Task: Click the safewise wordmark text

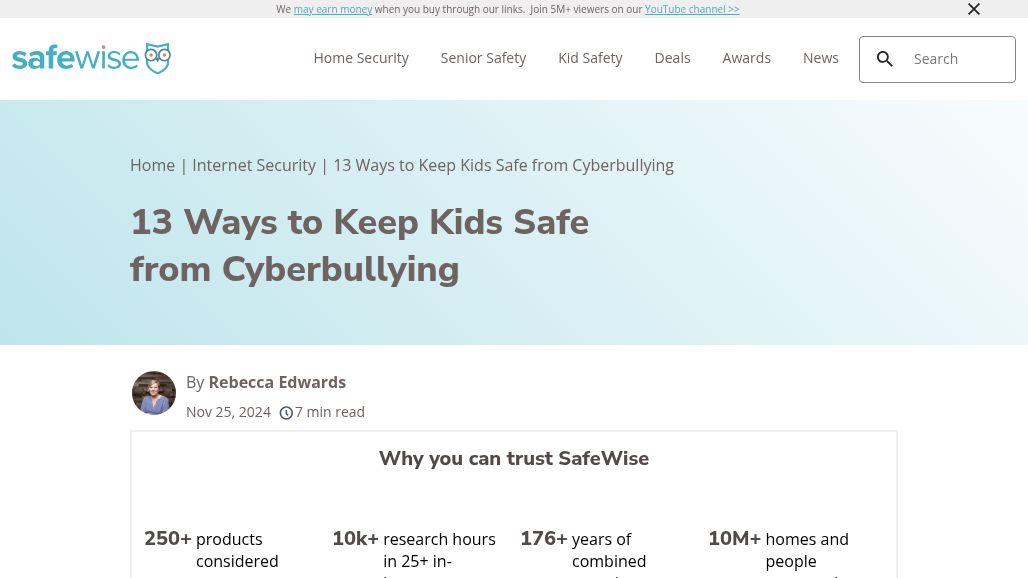Action: point(75,58)
